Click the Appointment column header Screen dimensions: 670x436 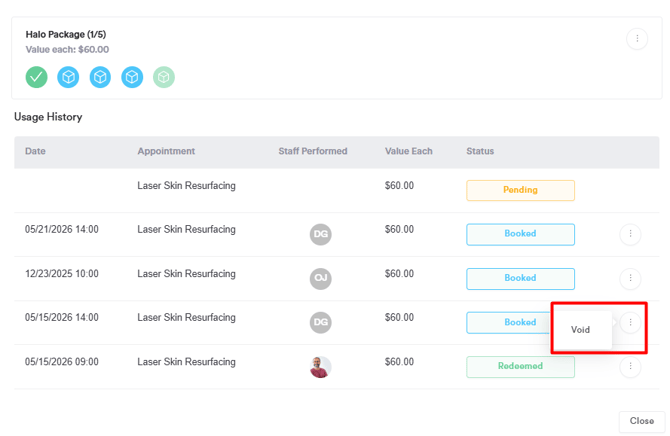(166, 151)
